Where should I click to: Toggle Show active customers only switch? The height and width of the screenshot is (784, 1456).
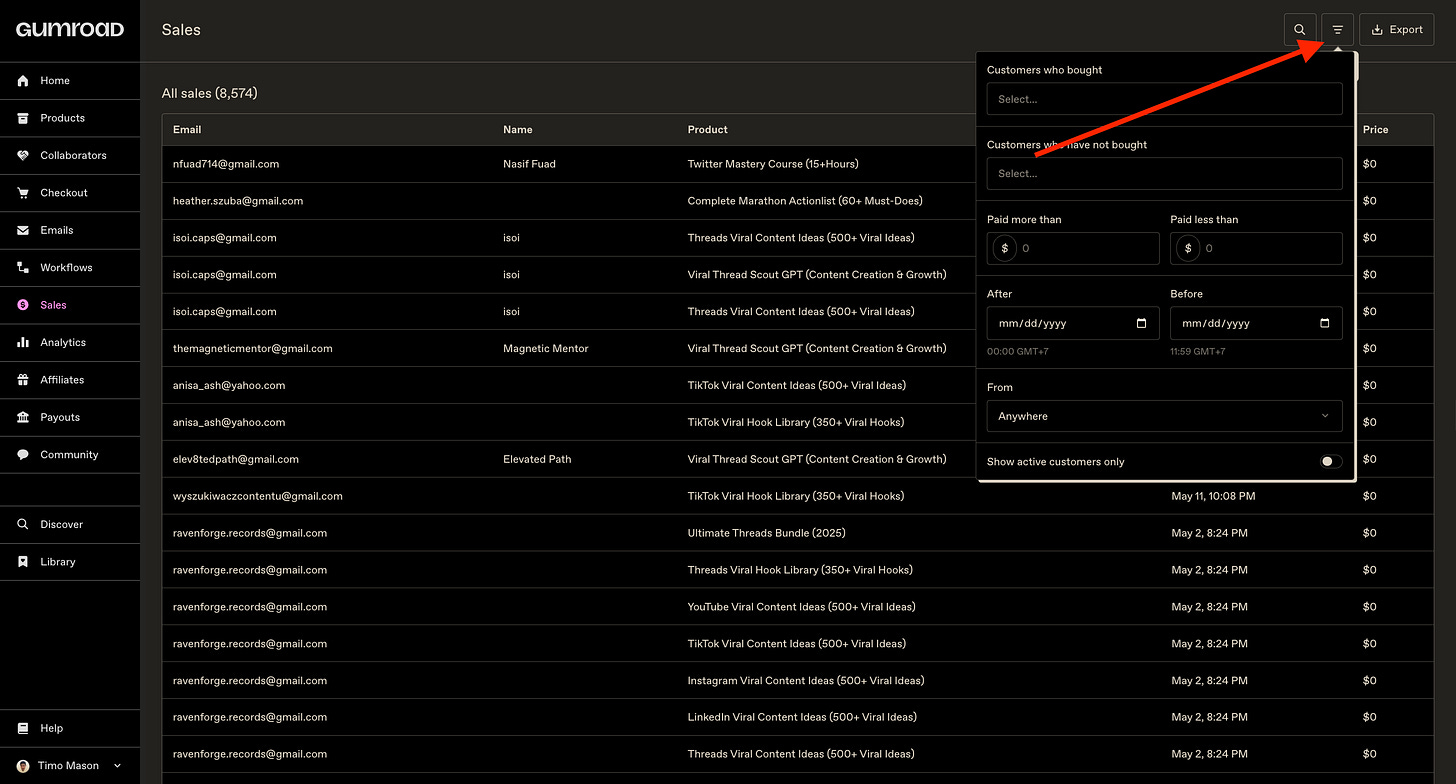coord(1331,462)
